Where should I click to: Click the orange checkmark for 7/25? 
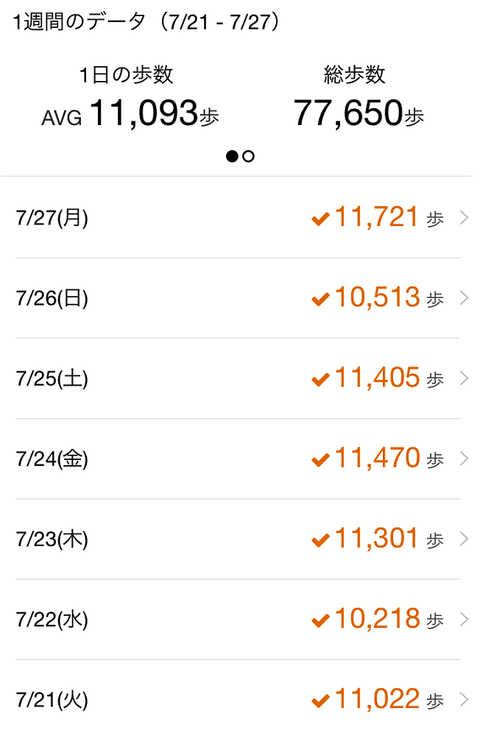(320, 379)
